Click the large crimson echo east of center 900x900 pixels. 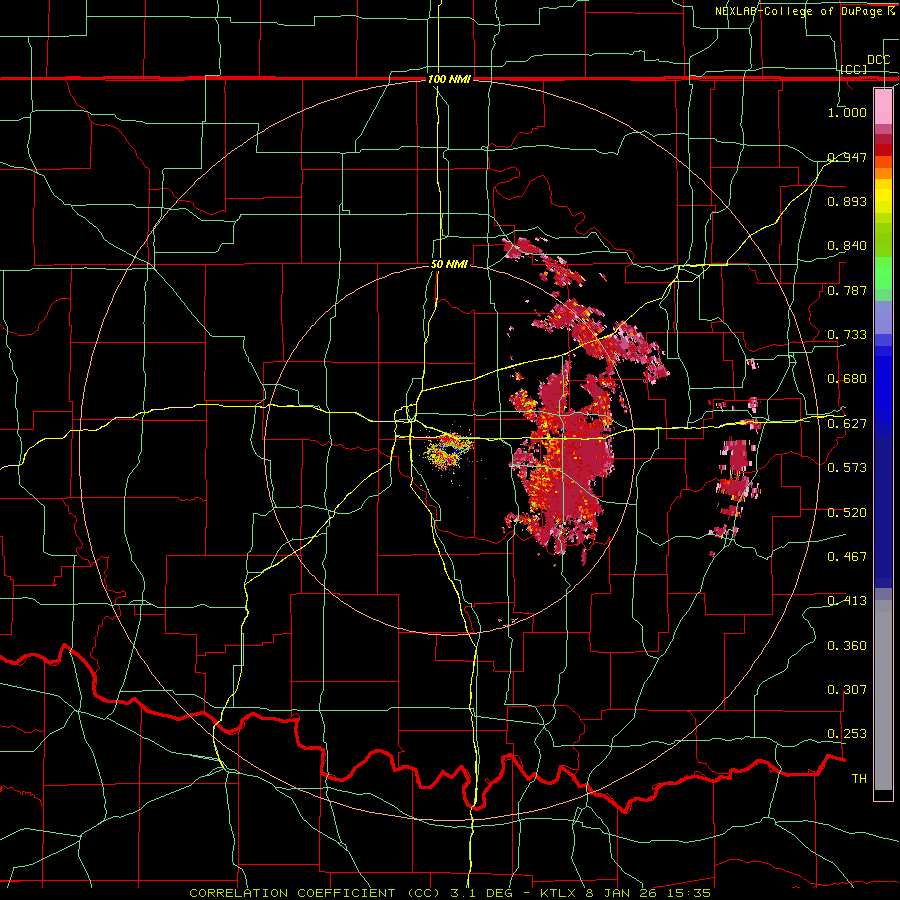coord(565,459)
